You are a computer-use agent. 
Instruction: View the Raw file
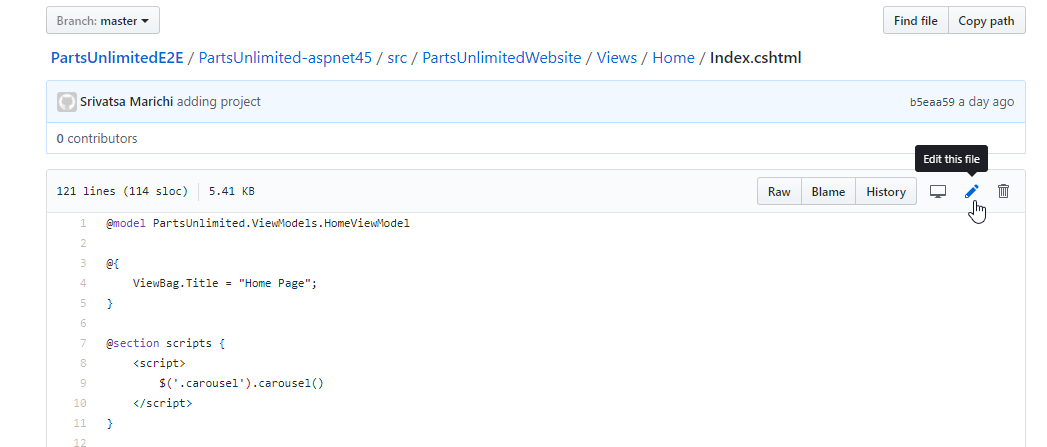point(779,192)
